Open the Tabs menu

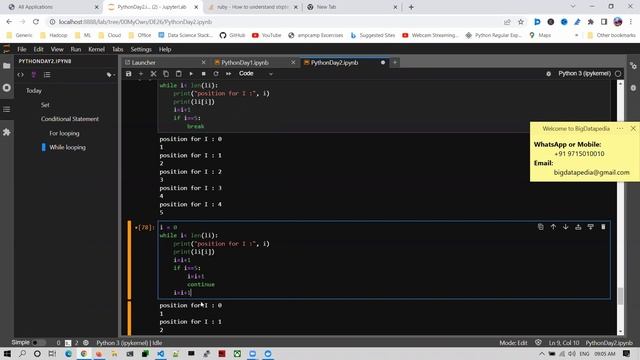point(118,49)
